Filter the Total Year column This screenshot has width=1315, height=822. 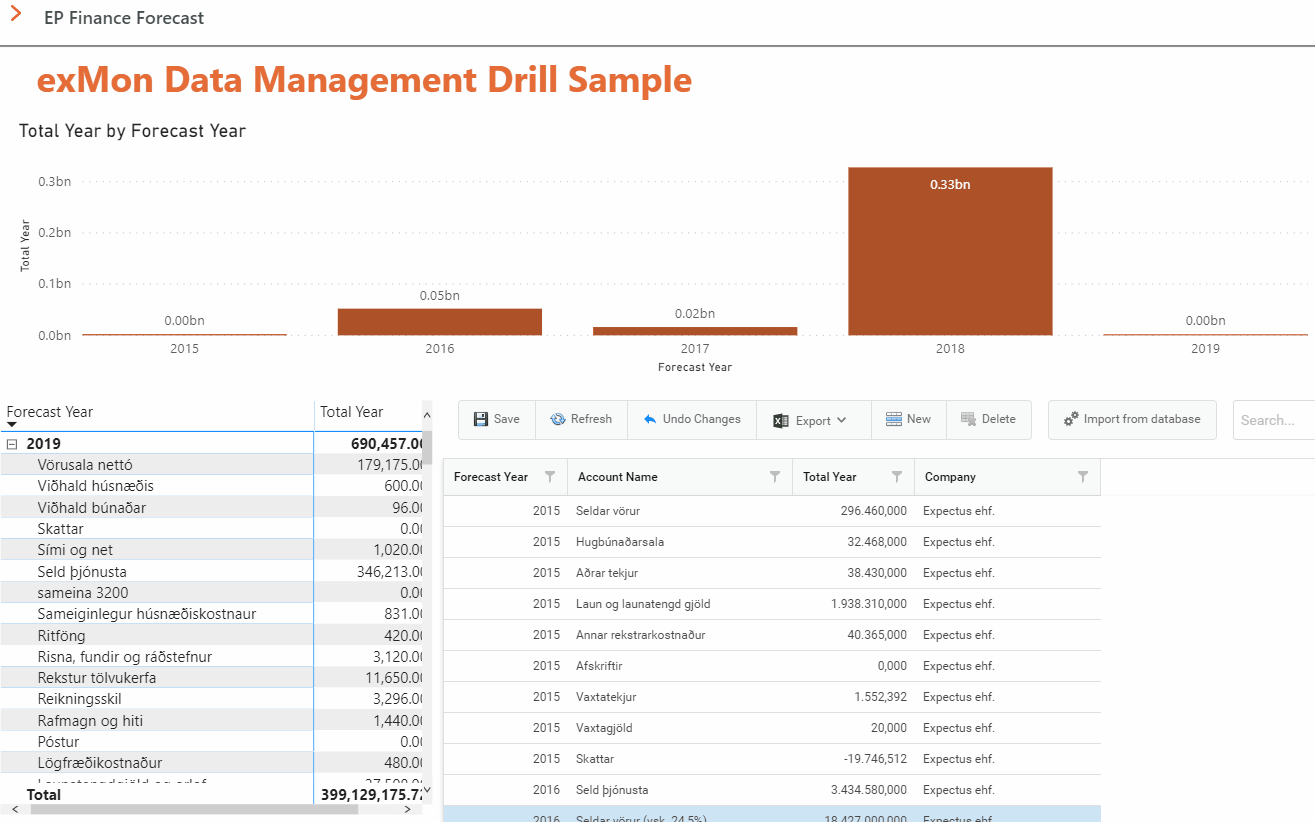click(897, 477)
